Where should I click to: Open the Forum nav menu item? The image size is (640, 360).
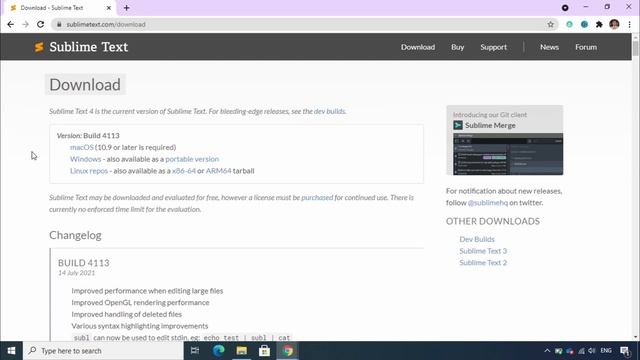click(586, 47)
